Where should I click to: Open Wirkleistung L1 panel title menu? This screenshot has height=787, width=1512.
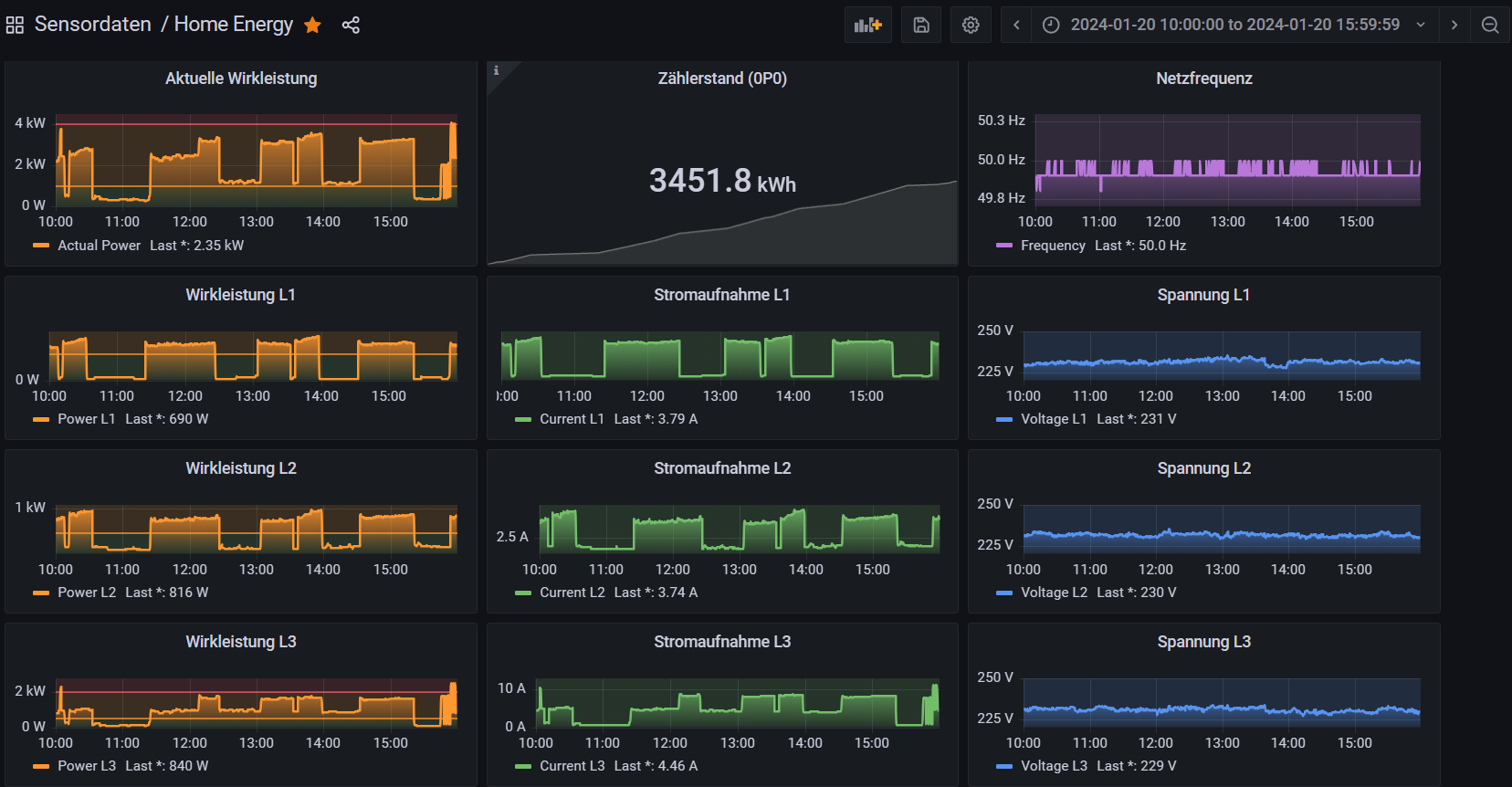(x=241, y=295)
